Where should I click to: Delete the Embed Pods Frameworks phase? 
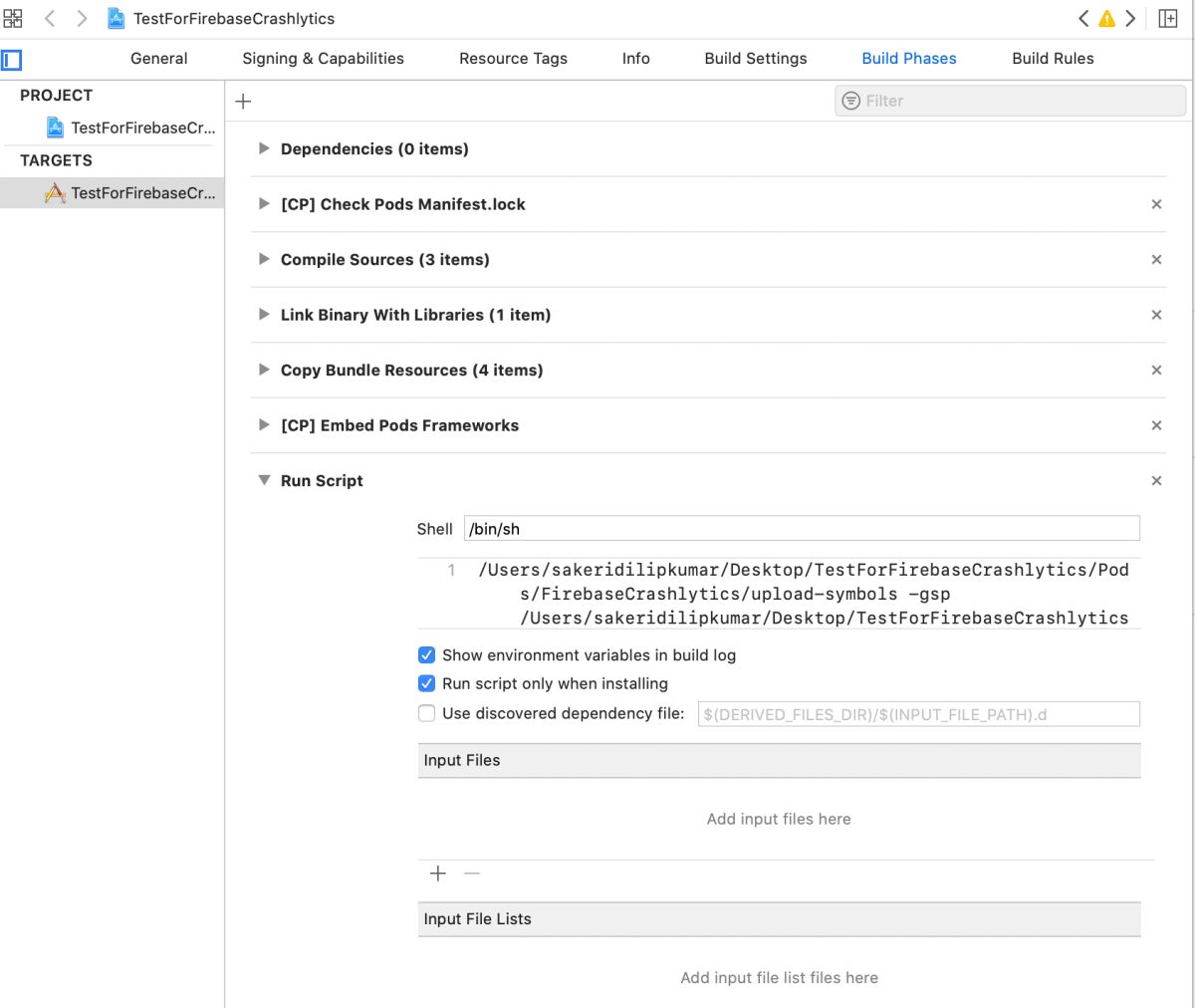[1156, 425]
